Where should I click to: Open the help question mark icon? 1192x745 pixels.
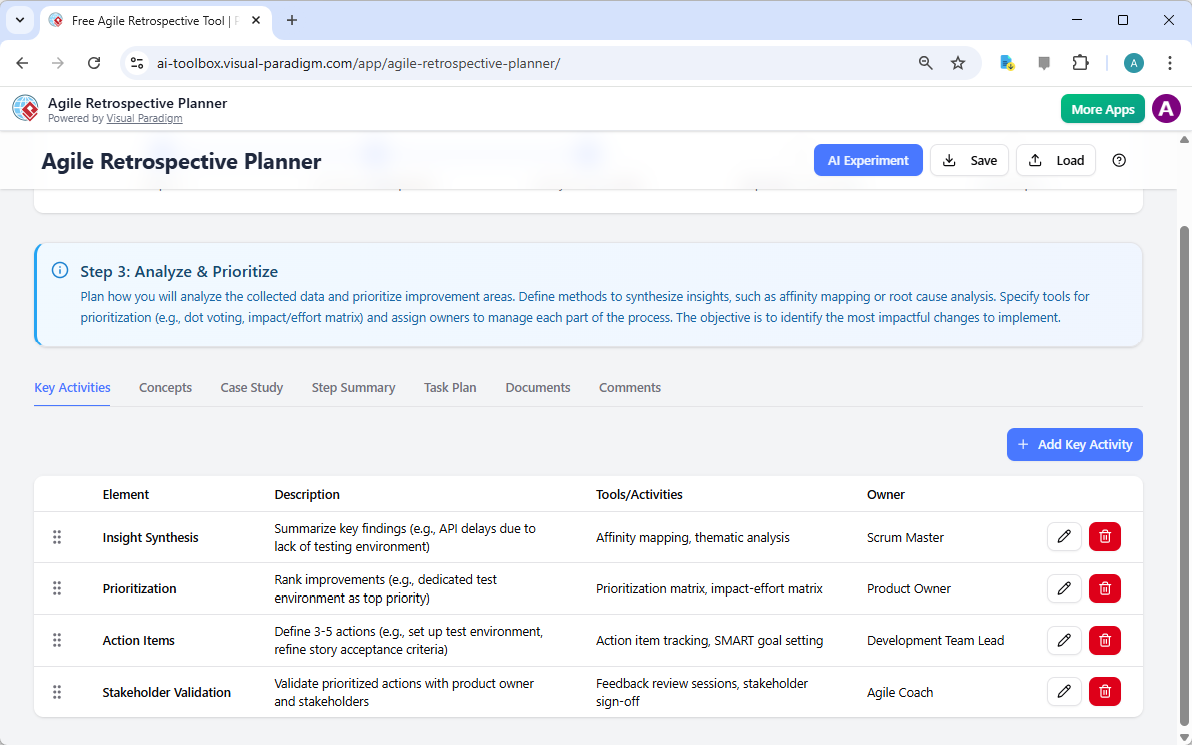tap(1119, 160)
